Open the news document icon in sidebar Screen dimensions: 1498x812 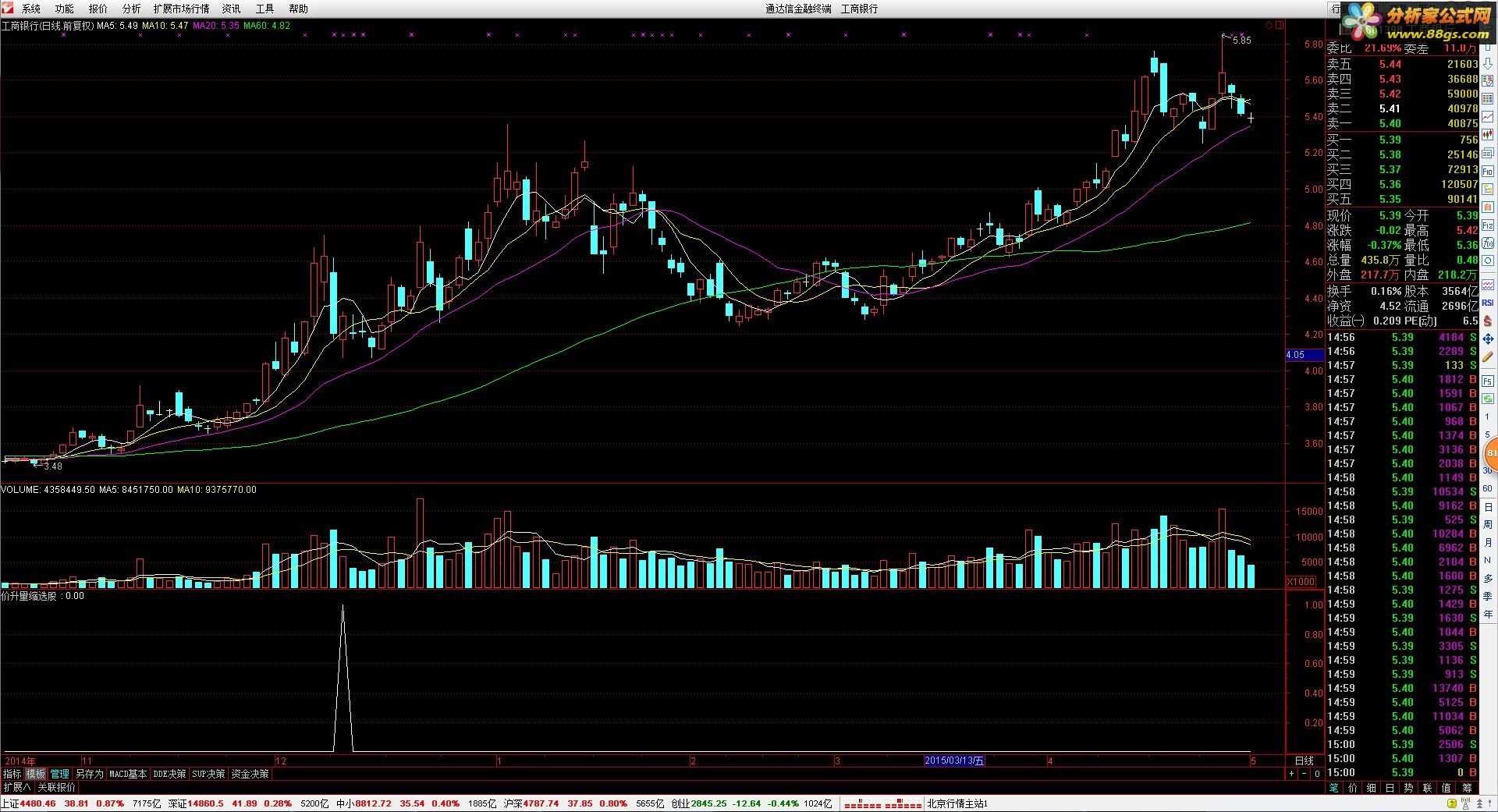coord(1488,153)
